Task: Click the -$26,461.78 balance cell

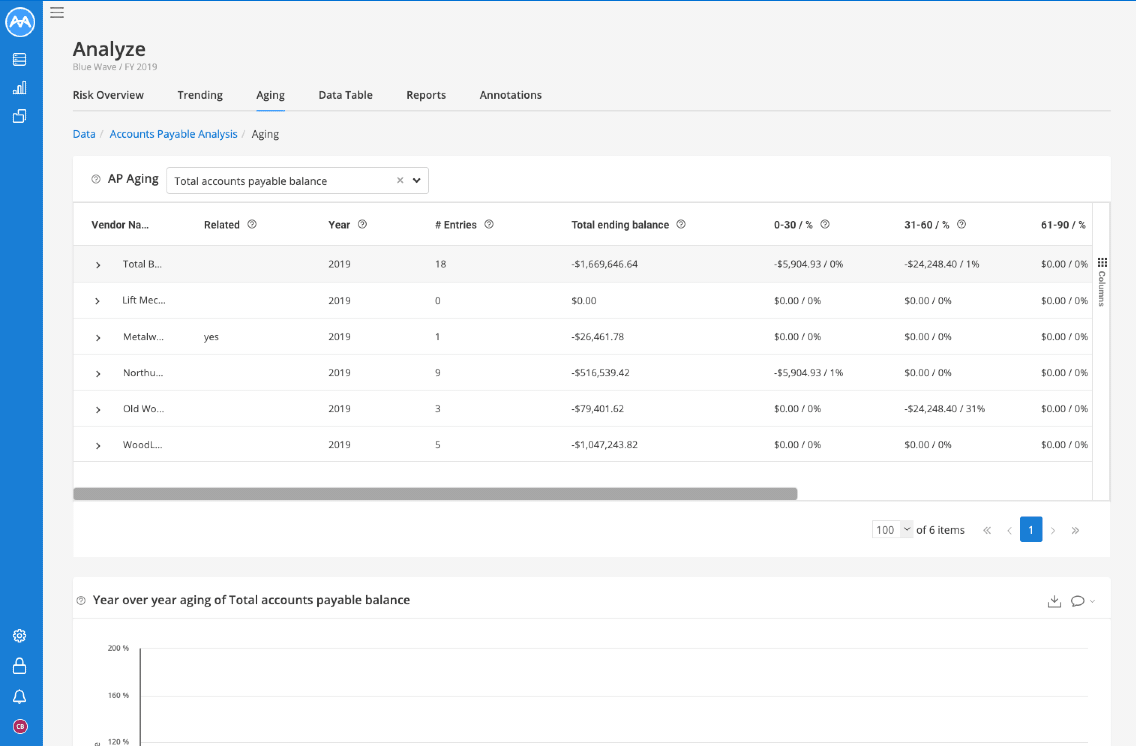Action: tap(598, 337)
